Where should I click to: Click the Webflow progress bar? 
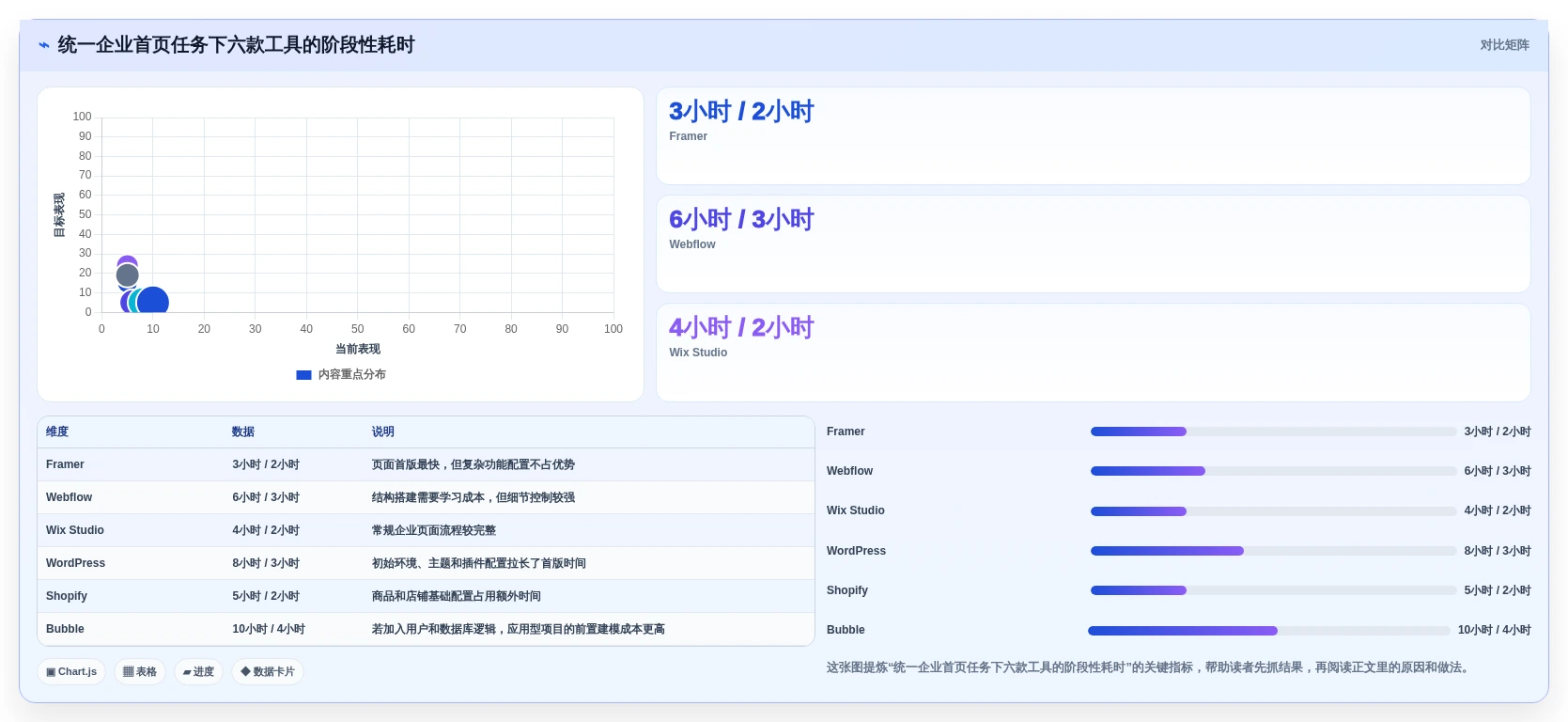(1273, 471)
